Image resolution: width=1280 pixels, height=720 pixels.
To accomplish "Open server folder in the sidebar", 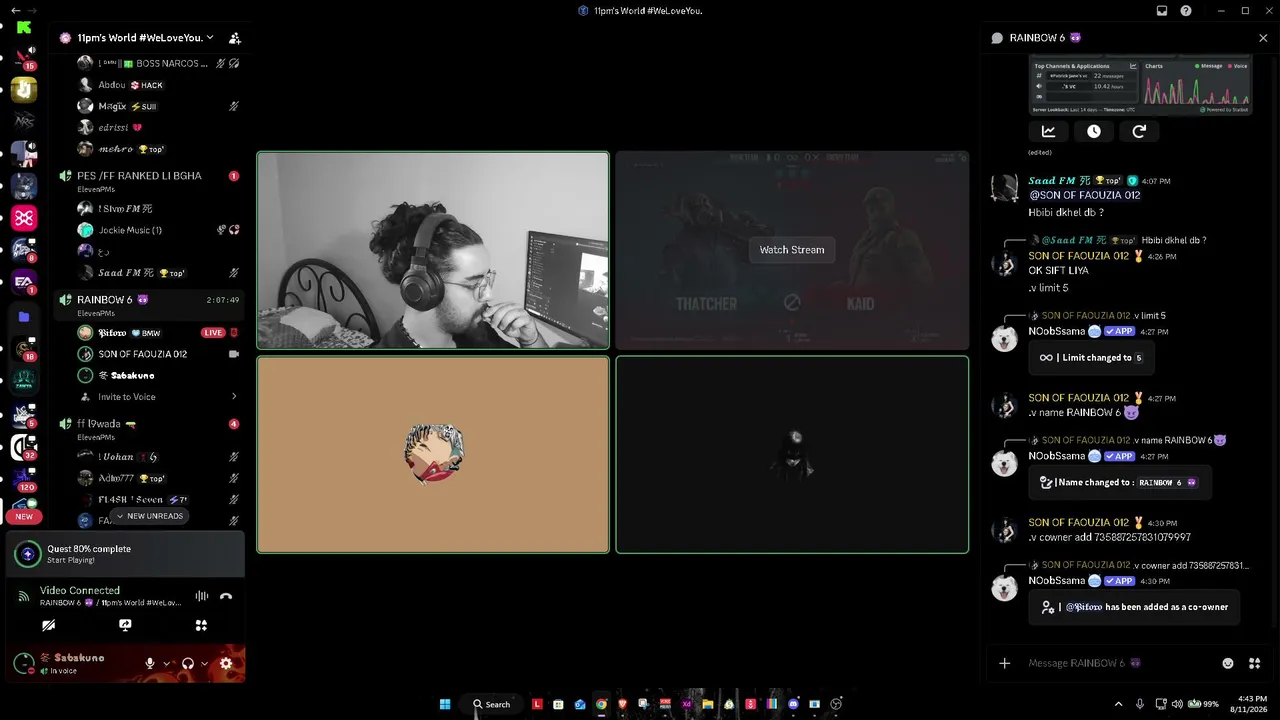I will coord(24,317).
